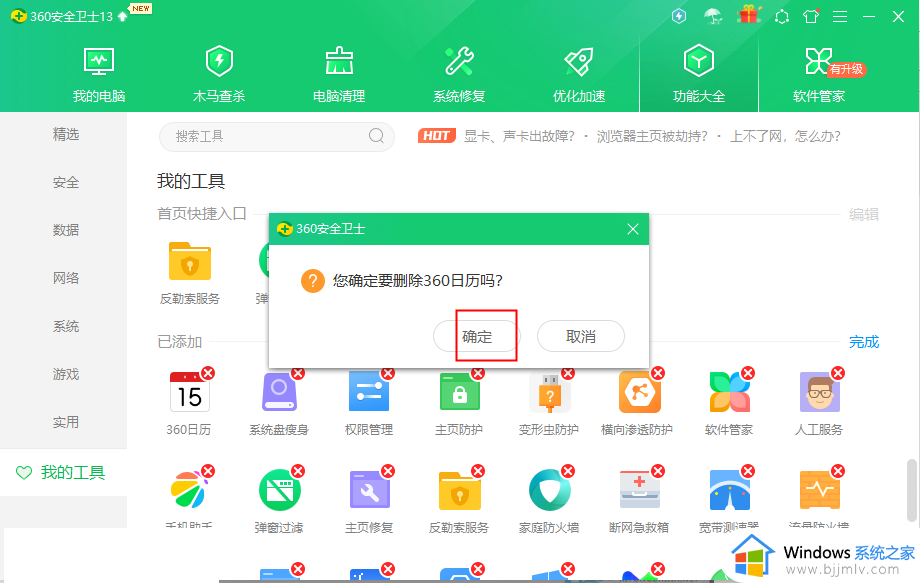Screen dimensions: 920x583
Task: Click the 断网急救箱 tool icon
Action: point(640,490)
